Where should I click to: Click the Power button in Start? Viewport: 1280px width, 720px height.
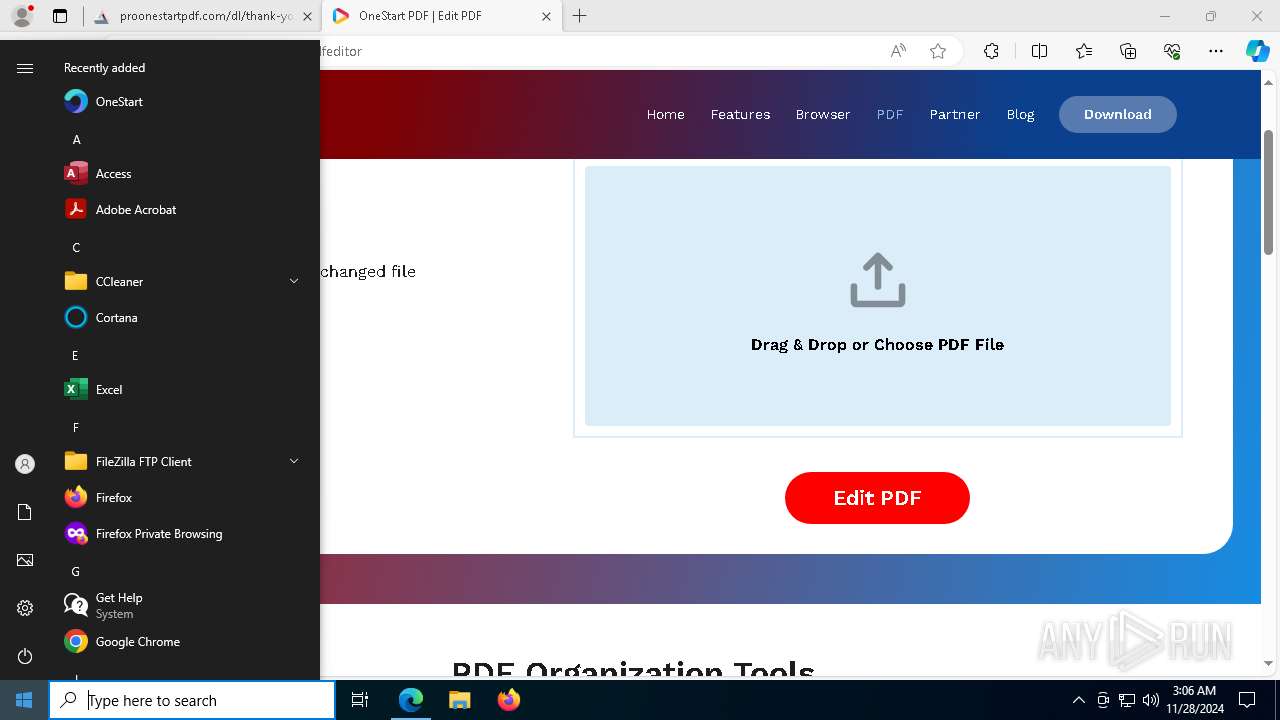25,656
